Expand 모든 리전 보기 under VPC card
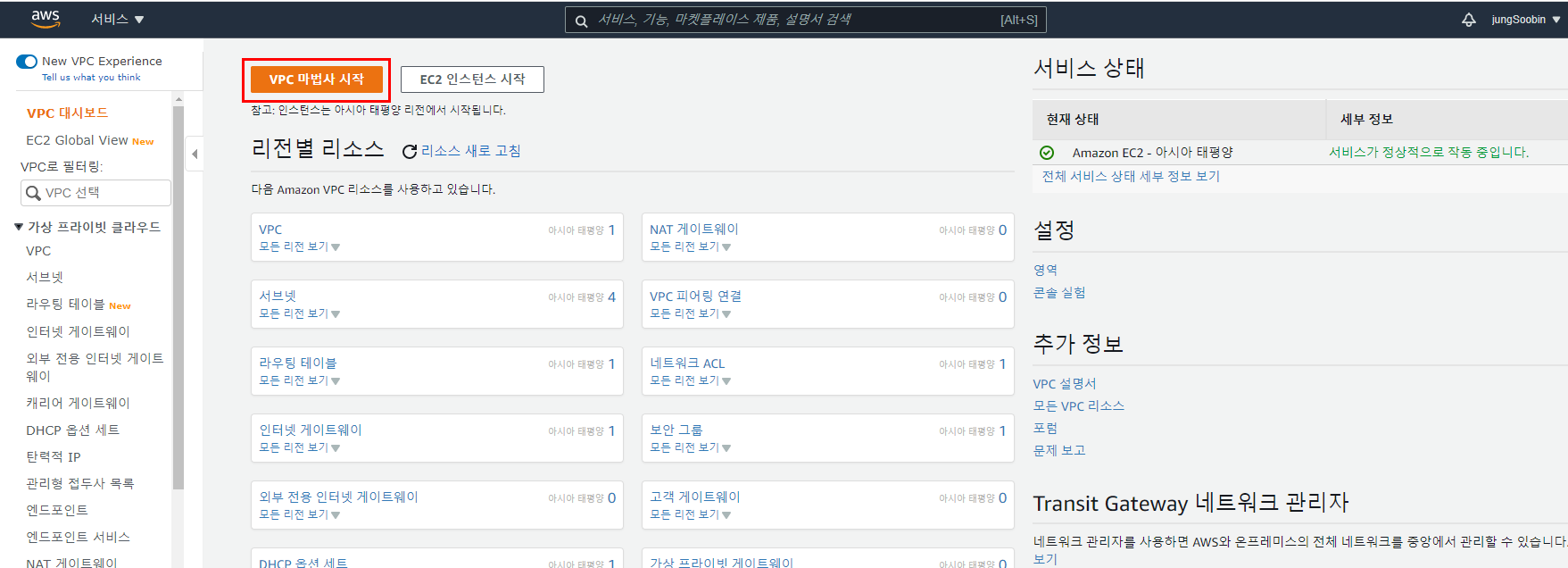 point(300,246)
